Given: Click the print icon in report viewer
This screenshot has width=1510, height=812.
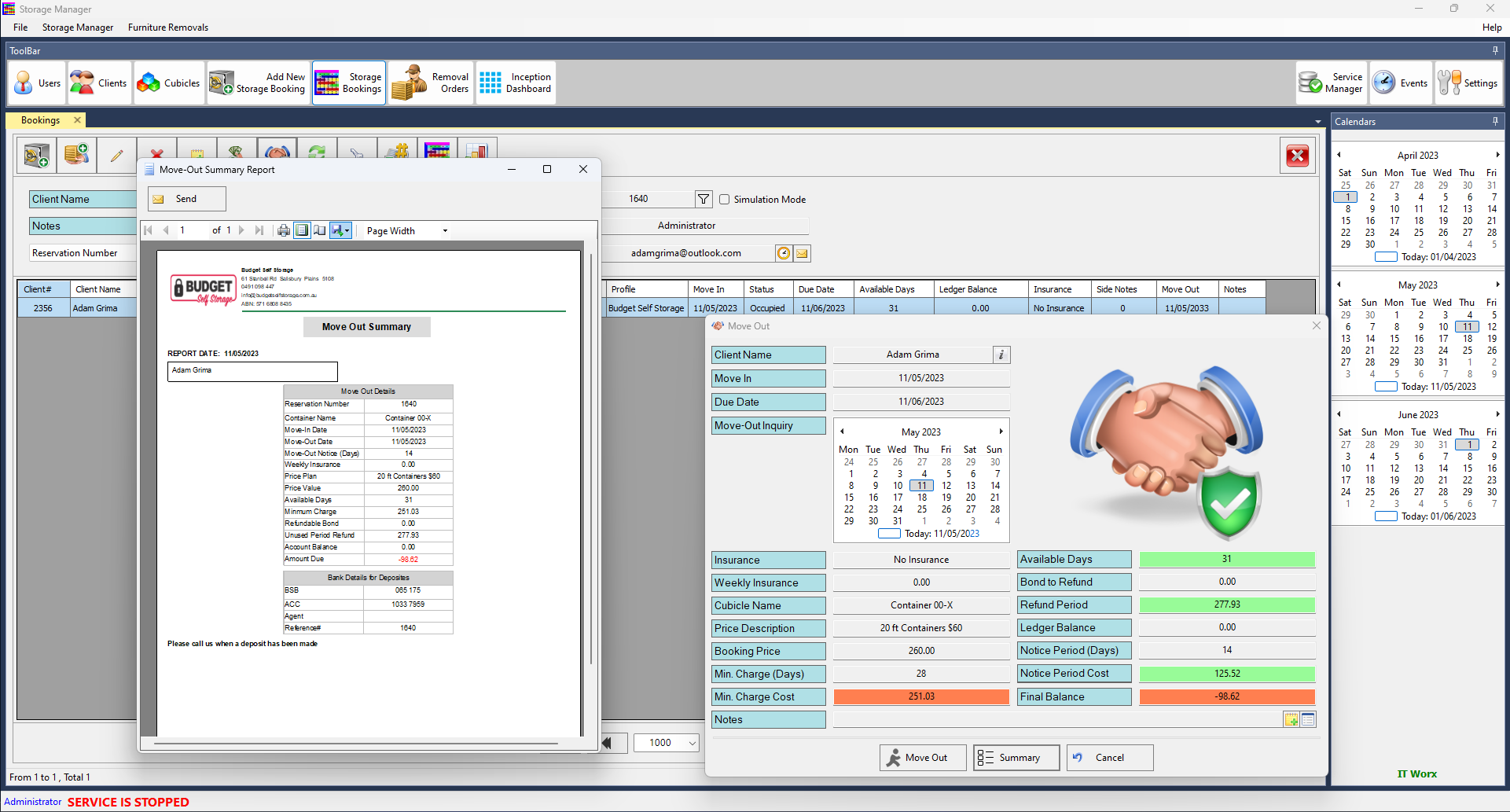Looking at the screenshot, I should (x=284, y=230).
